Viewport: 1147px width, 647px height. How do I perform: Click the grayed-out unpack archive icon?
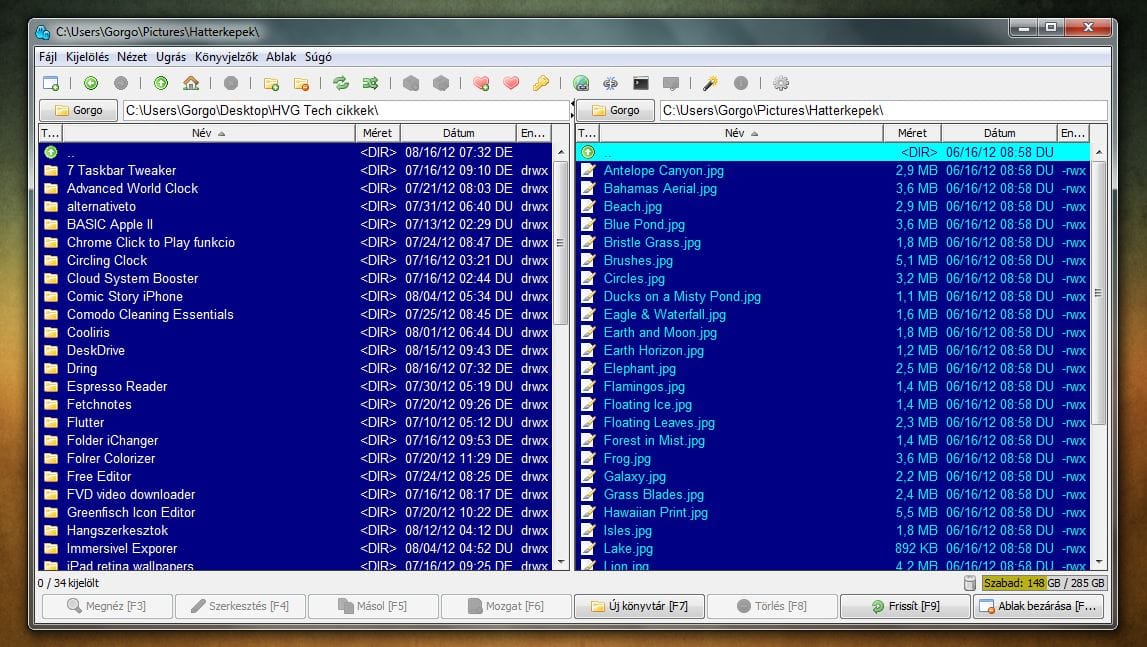click(x=441, y=83)
